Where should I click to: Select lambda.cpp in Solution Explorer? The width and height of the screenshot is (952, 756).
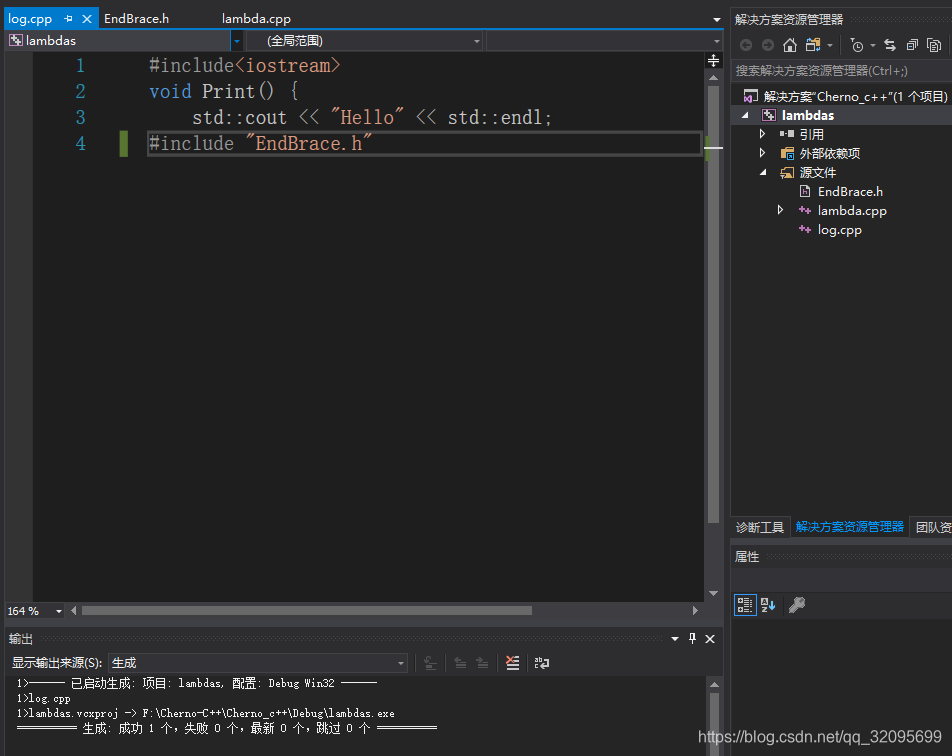[x=852, y=211]
